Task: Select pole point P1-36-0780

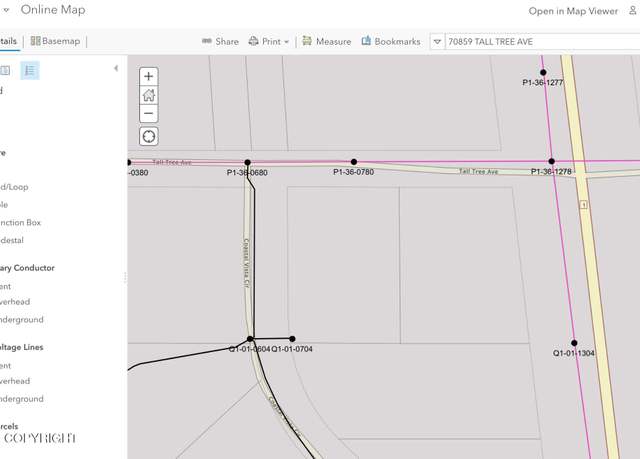Action: click(354, 162)
